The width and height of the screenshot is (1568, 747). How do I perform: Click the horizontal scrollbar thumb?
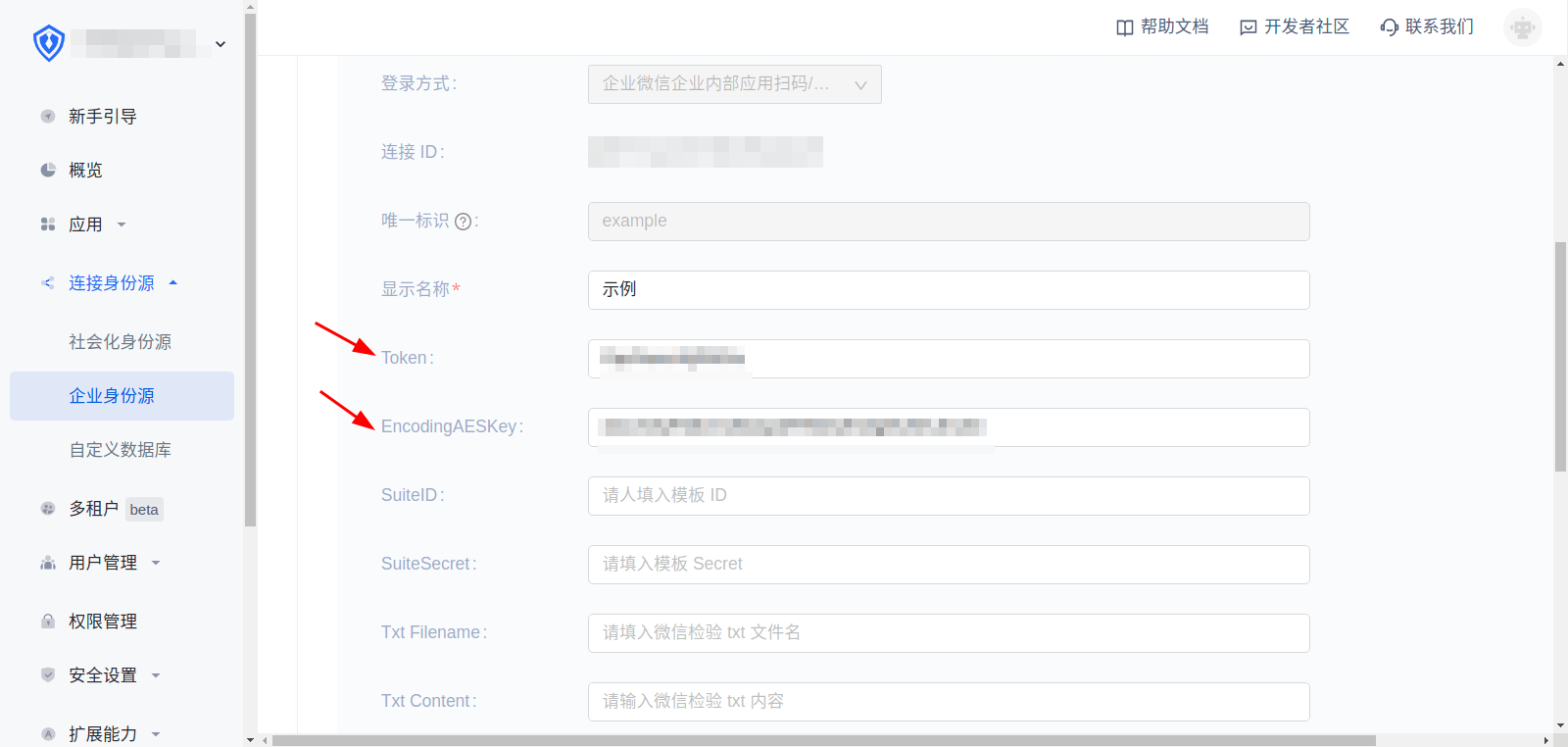(x=824, y=740)
